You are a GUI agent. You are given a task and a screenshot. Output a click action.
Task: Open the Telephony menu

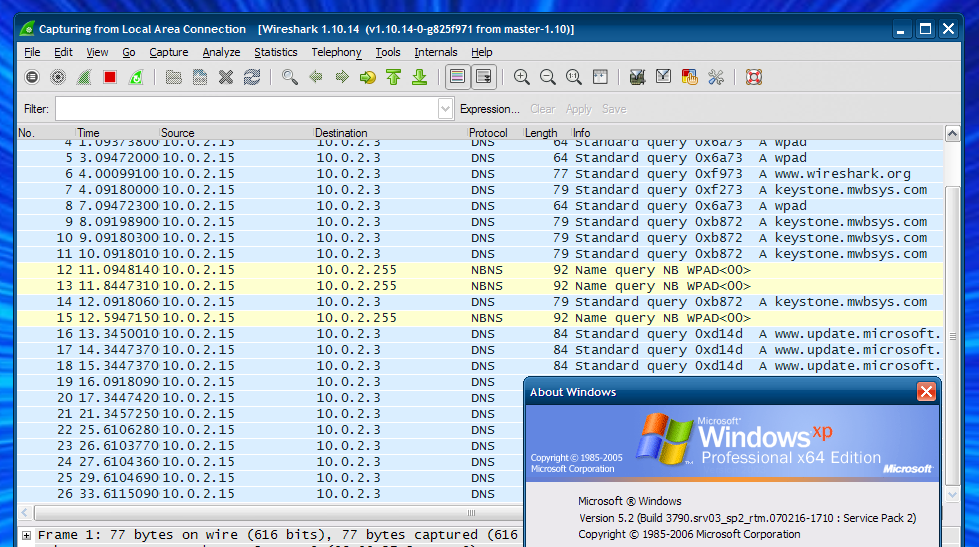(x=337, y=52)
